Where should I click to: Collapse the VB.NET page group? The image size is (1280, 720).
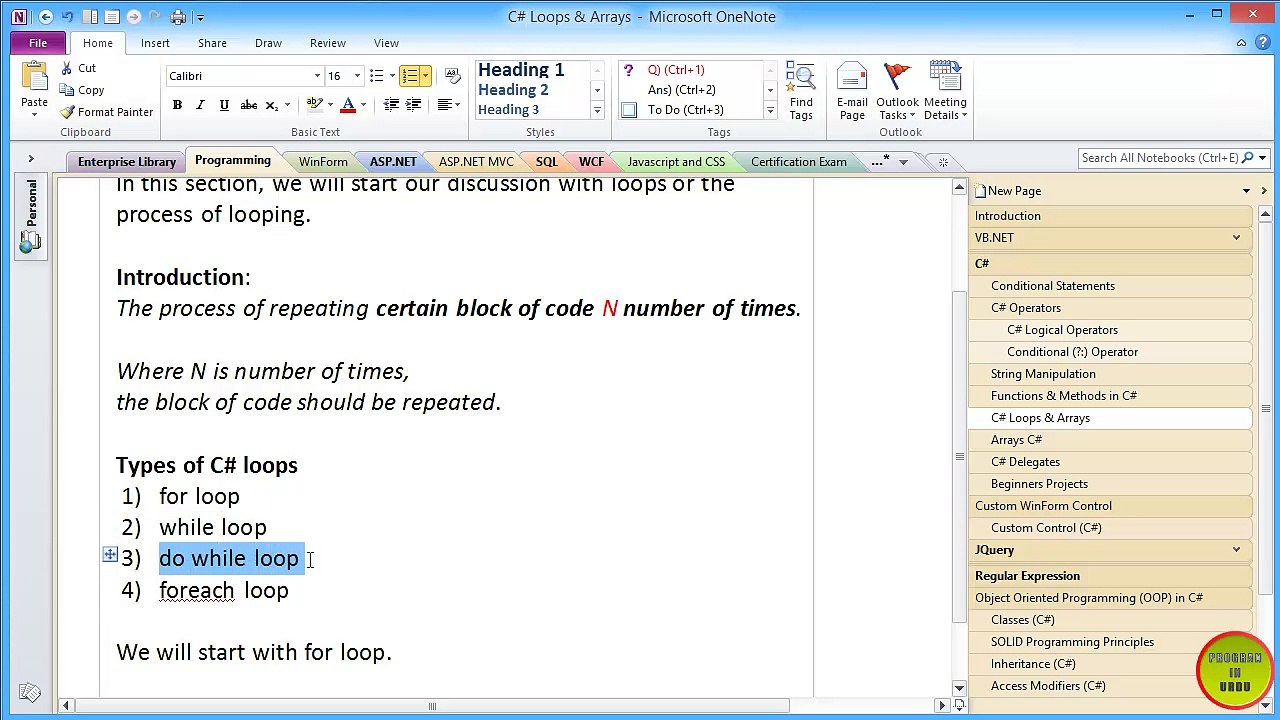(x=1236, y=238)
